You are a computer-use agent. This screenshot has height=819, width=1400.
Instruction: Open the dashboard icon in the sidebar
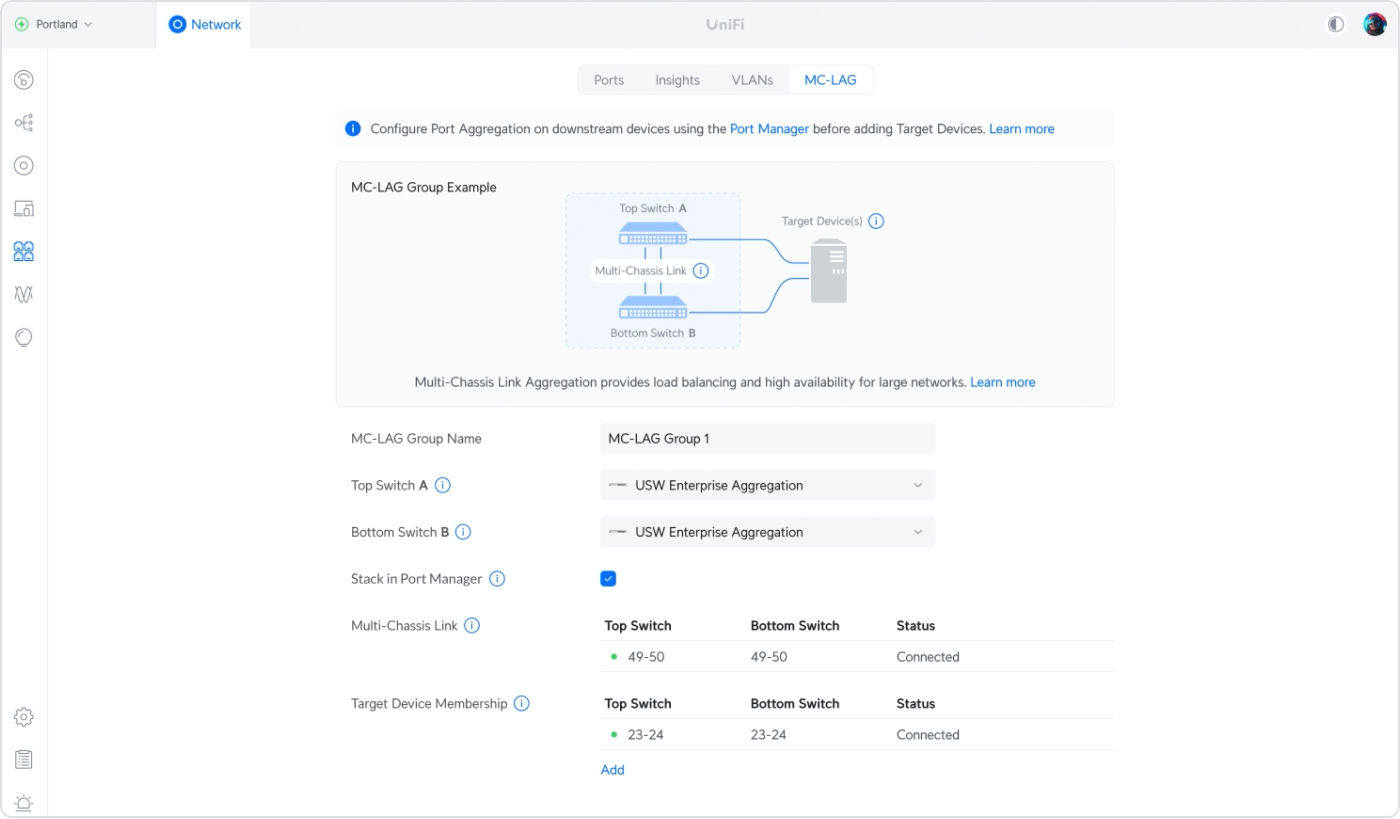[24, 80]
